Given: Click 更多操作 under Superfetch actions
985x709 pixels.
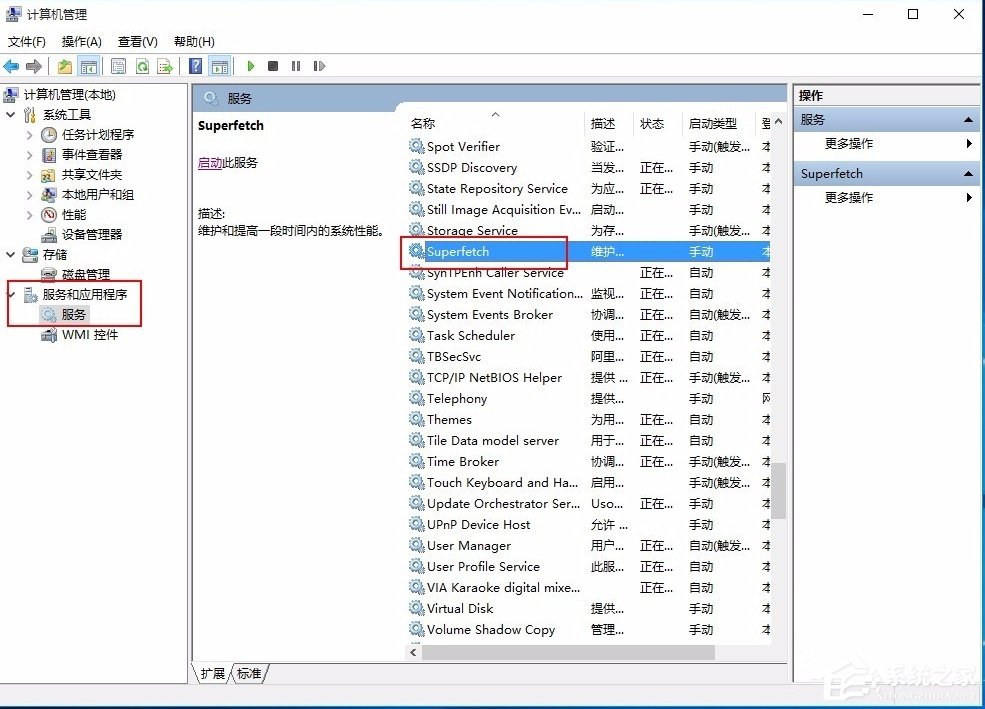Looking at the screenshot, I should coord(849,197).
